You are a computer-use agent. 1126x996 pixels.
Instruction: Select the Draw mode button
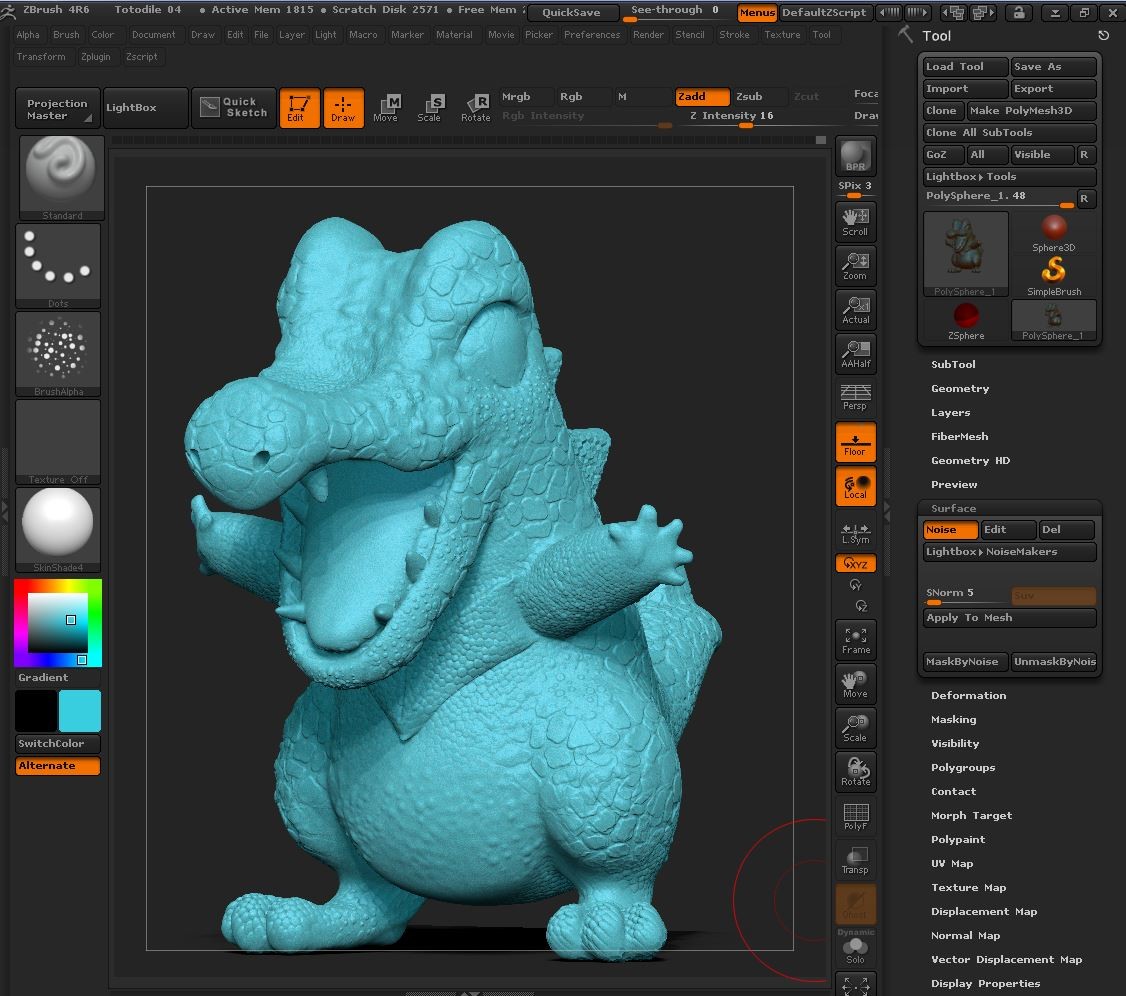pos(343,108)
